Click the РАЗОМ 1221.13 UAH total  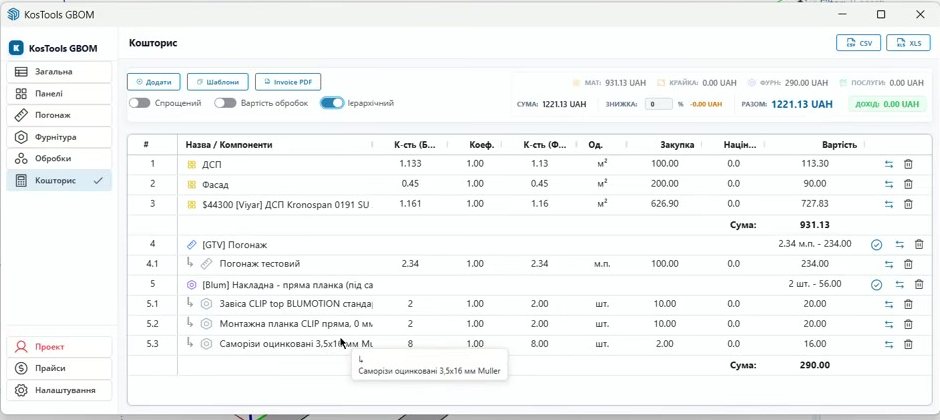pos(787,104)
